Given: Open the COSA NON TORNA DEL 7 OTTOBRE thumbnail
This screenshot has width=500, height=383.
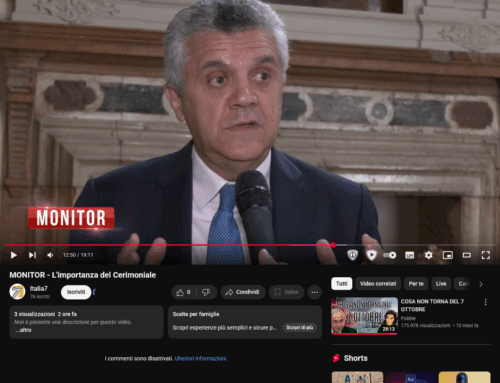Looking at the screenshot, I should (364, 316).
